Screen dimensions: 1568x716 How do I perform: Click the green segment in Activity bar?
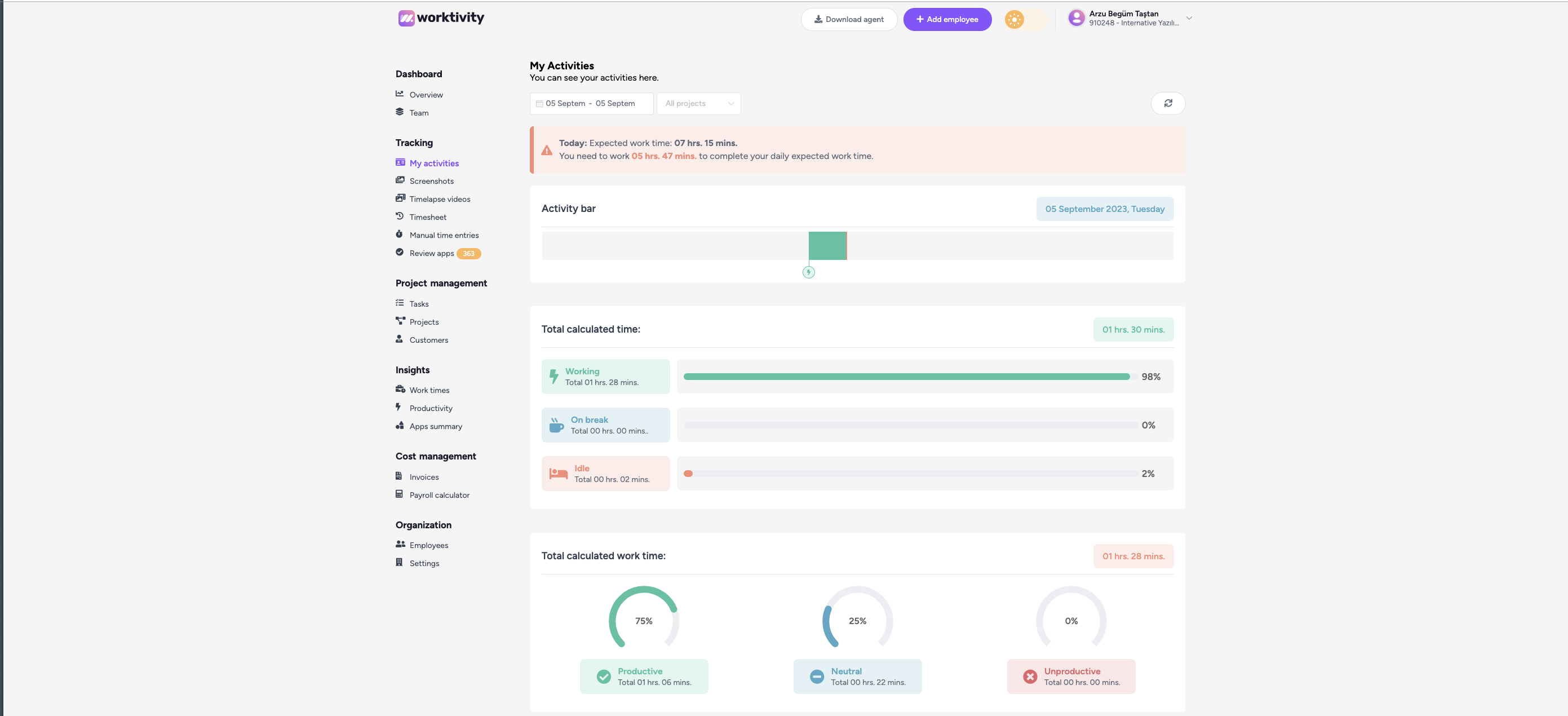pyautogui.click(x=827, y=246)
